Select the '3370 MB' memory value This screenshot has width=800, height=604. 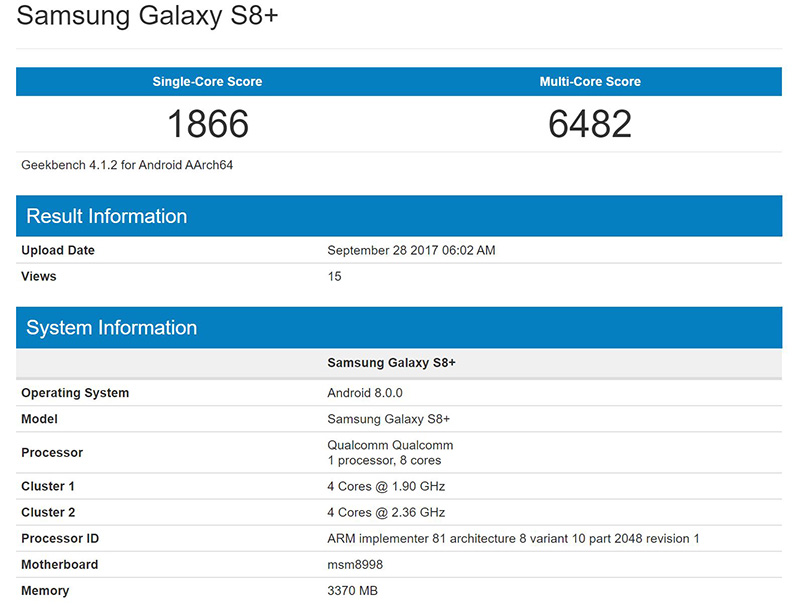point(353,591)
